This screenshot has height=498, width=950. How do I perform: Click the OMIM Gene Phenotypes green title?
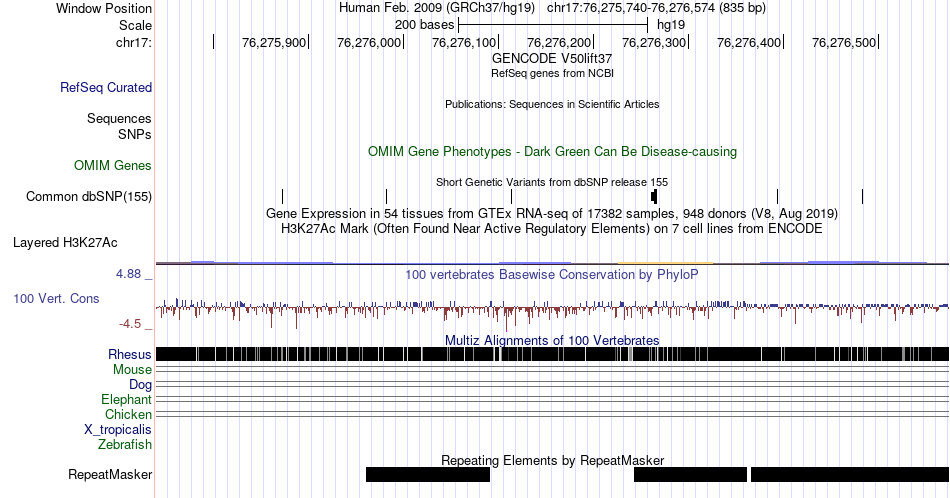tap(552, 151)
